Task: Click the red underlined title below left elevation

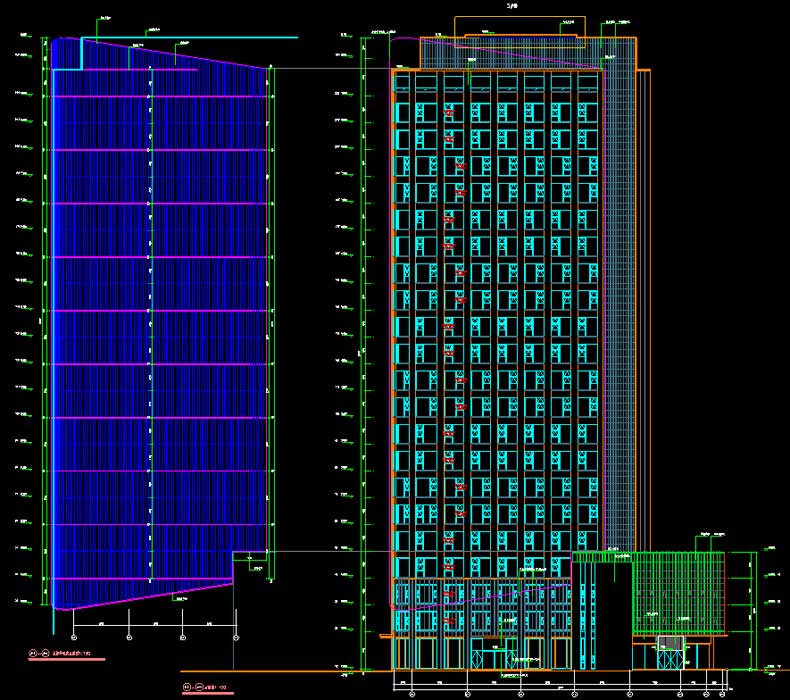Action: point(67,655)
